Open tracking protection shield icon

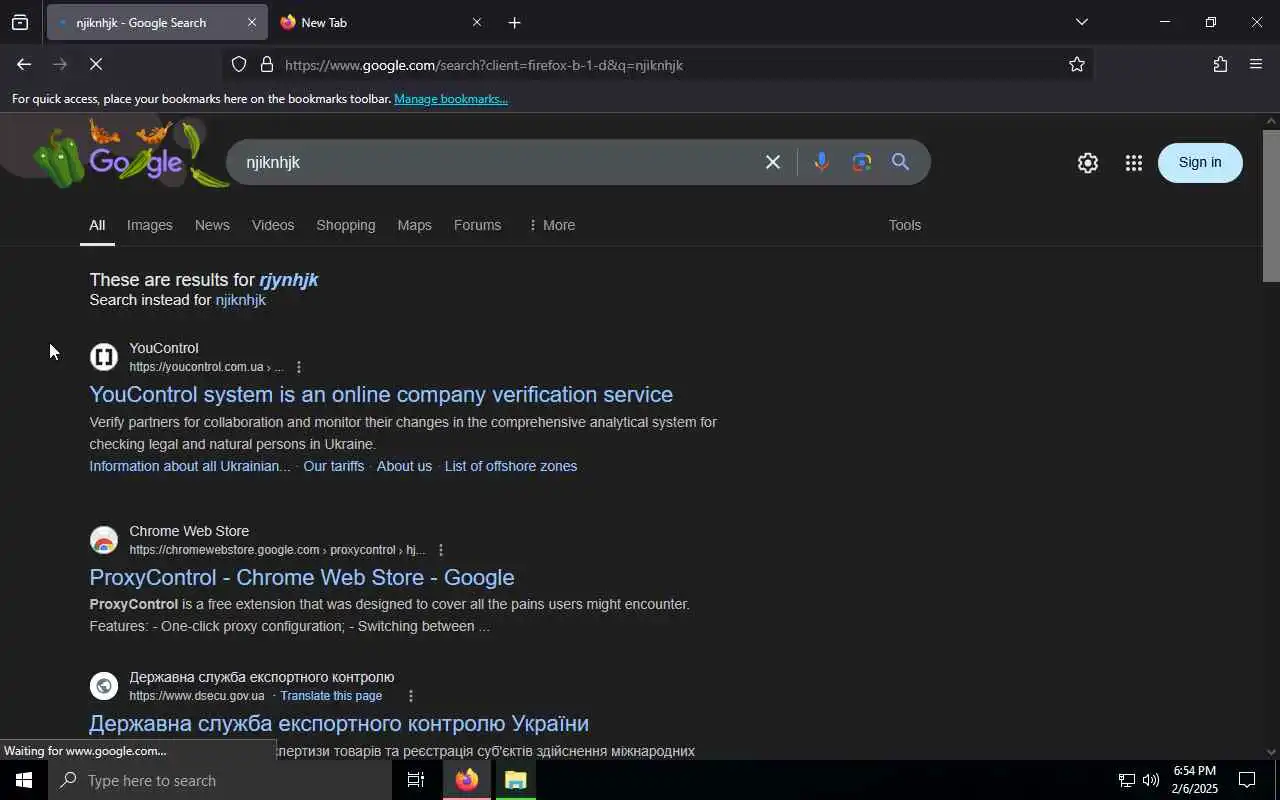click(x=239, y=65)
